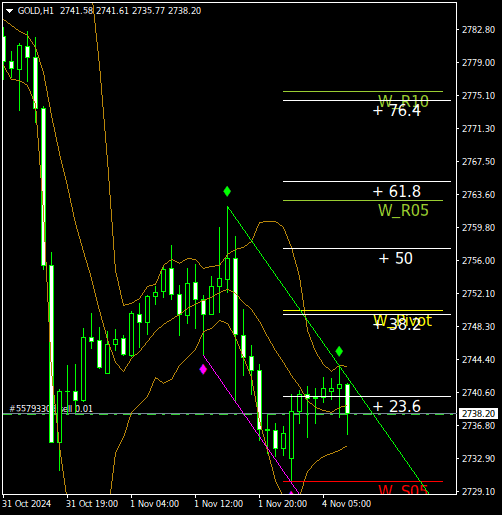Click the yellow W_Pivot label
This screenshot has height=515, width=502.
403,320
